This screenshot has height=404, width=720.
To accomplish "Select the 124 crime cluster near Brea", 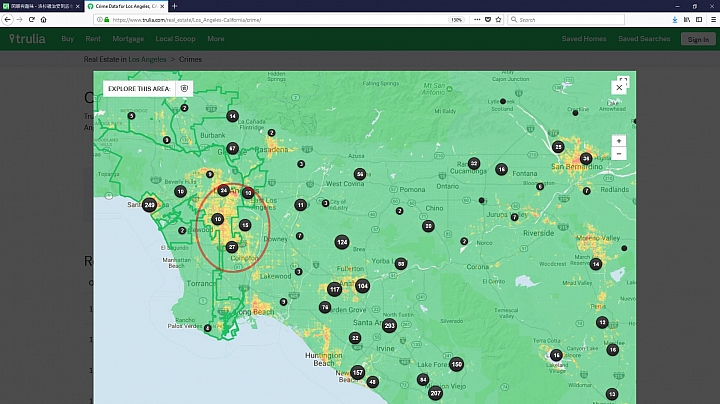I will click(342, 242).
